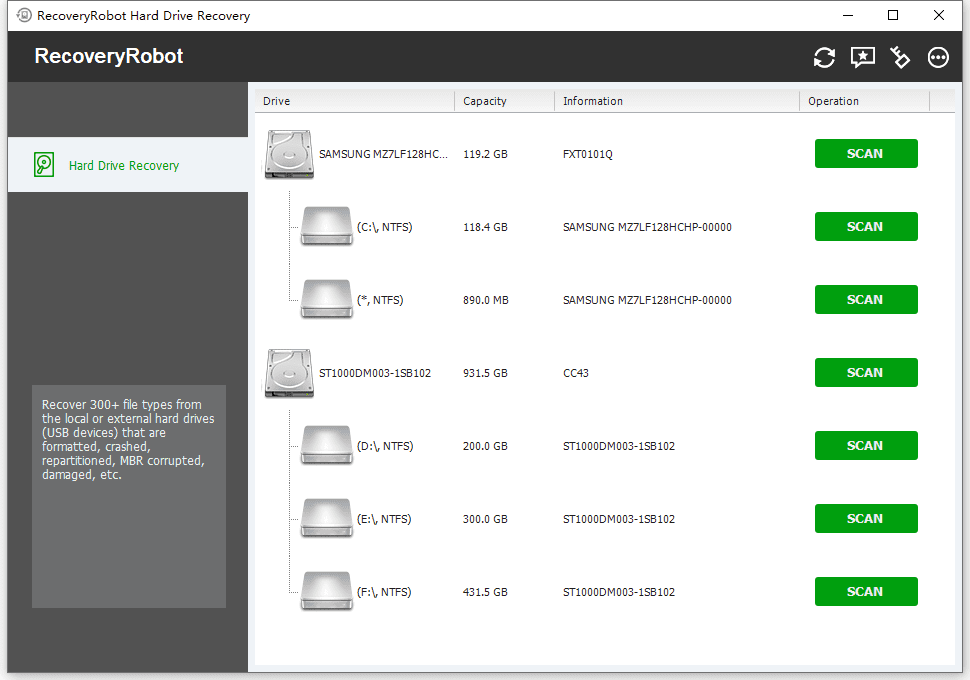Click the Information column header
The height and width of the screenshot is (680, 970).
point(593,101)
